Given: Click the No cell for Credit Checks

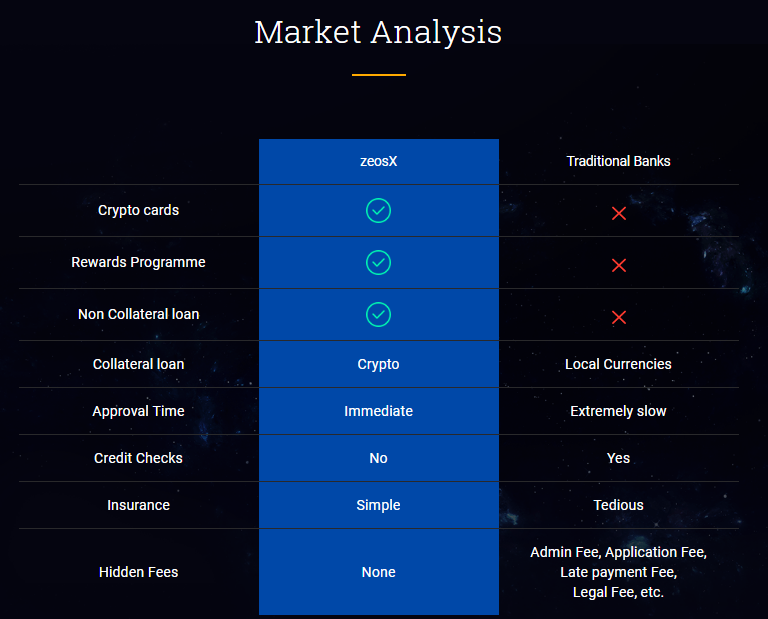Looking at the screenshot, I should pyautogui.click(x=378, y=458).
